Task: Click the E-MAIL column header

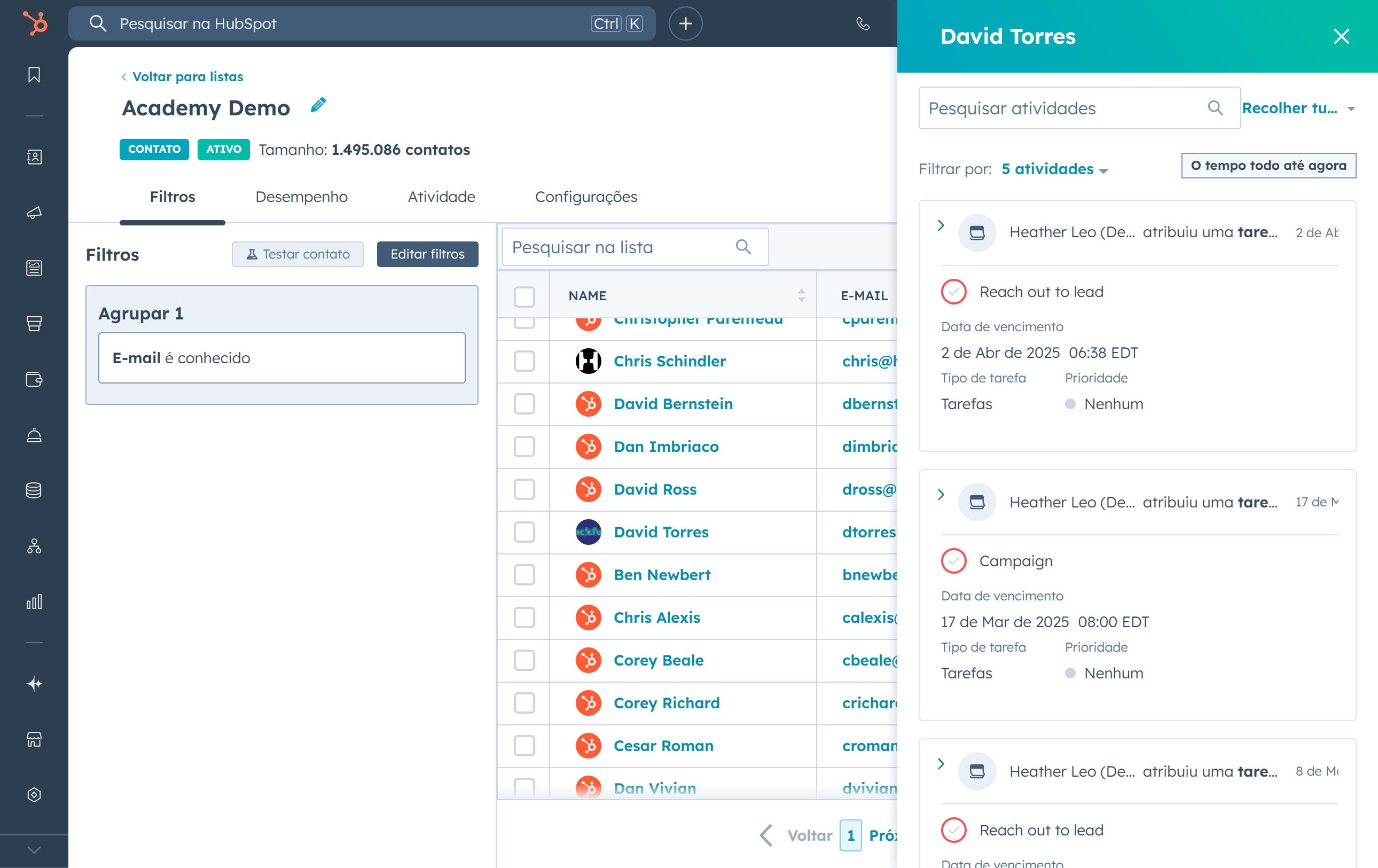Action: point(864,296)
